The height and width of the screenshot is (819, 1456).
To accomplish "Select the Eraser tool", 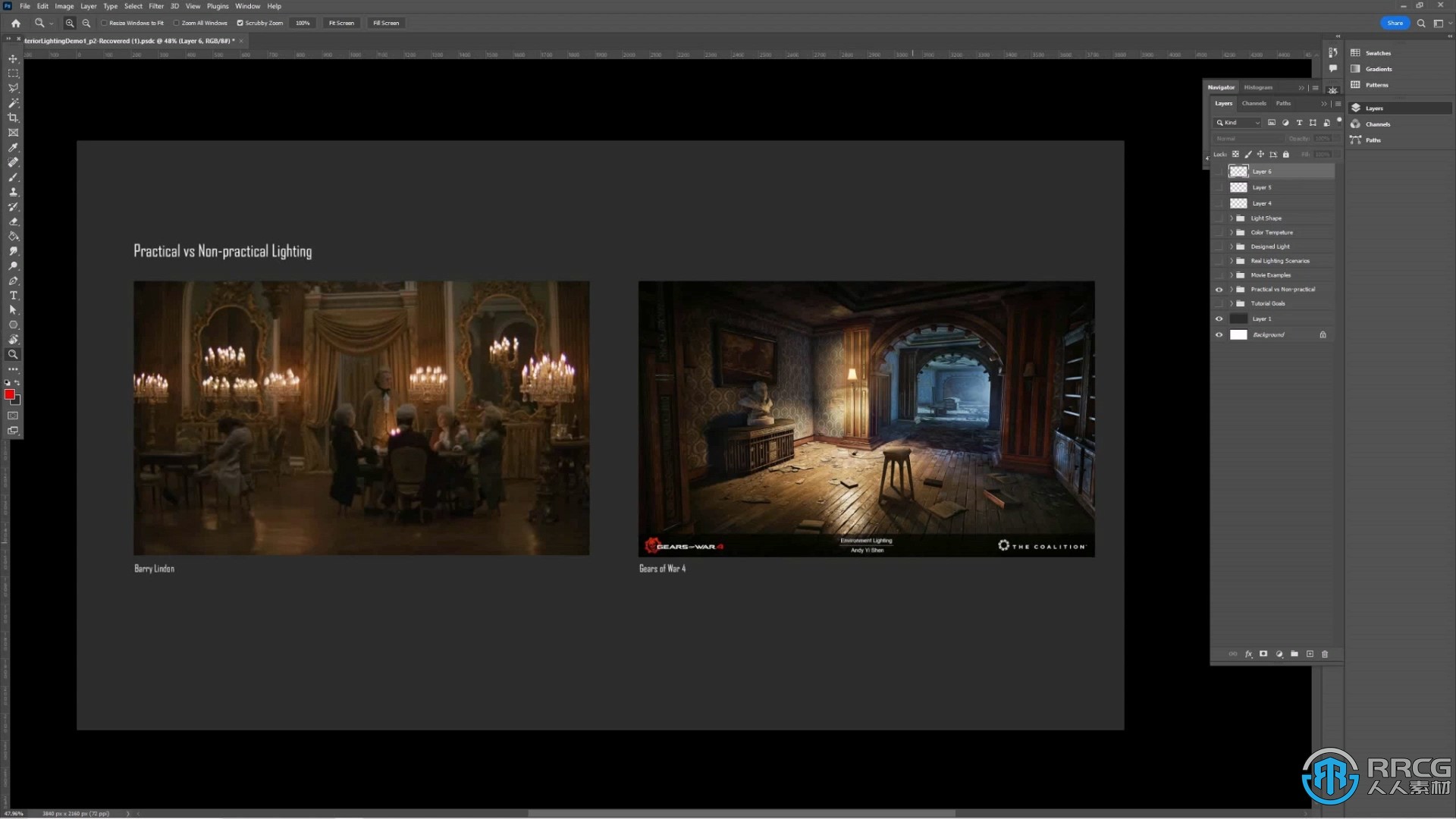I will click(x=13, y=221).
